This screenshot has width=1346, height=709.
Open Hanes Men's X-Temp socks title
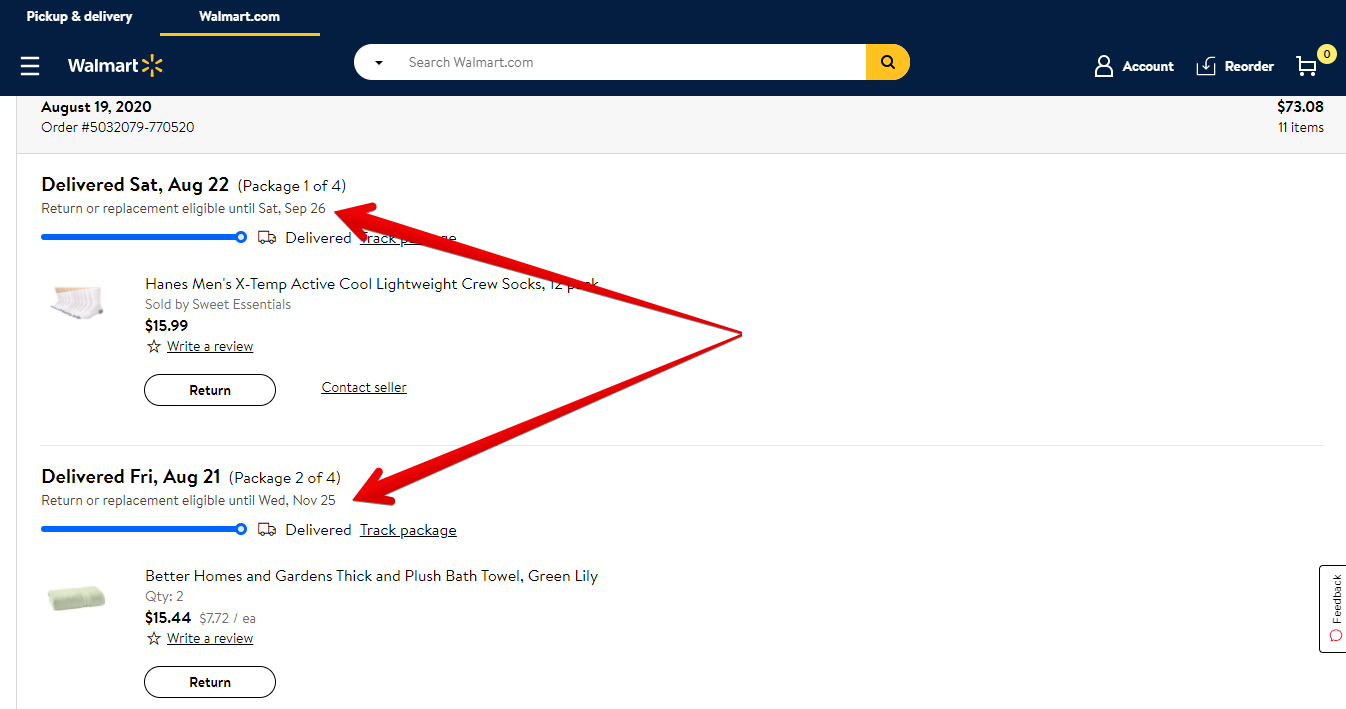point(372,284)
